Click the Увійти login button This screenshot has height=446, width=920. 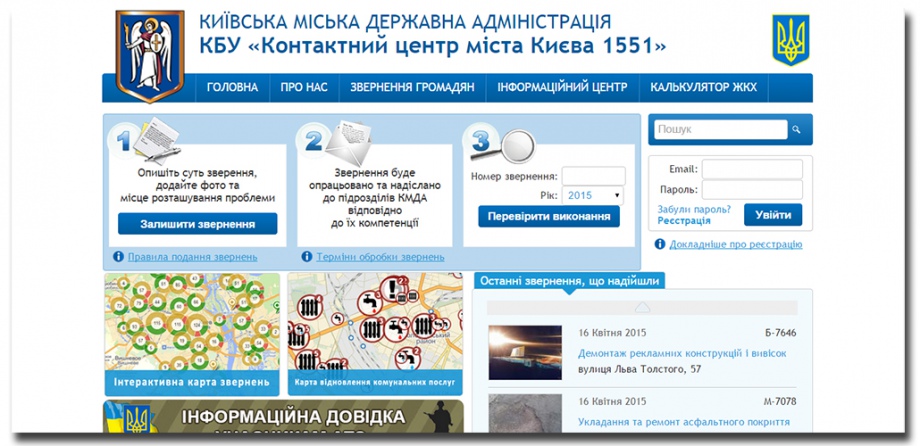[x=773, y=215]
